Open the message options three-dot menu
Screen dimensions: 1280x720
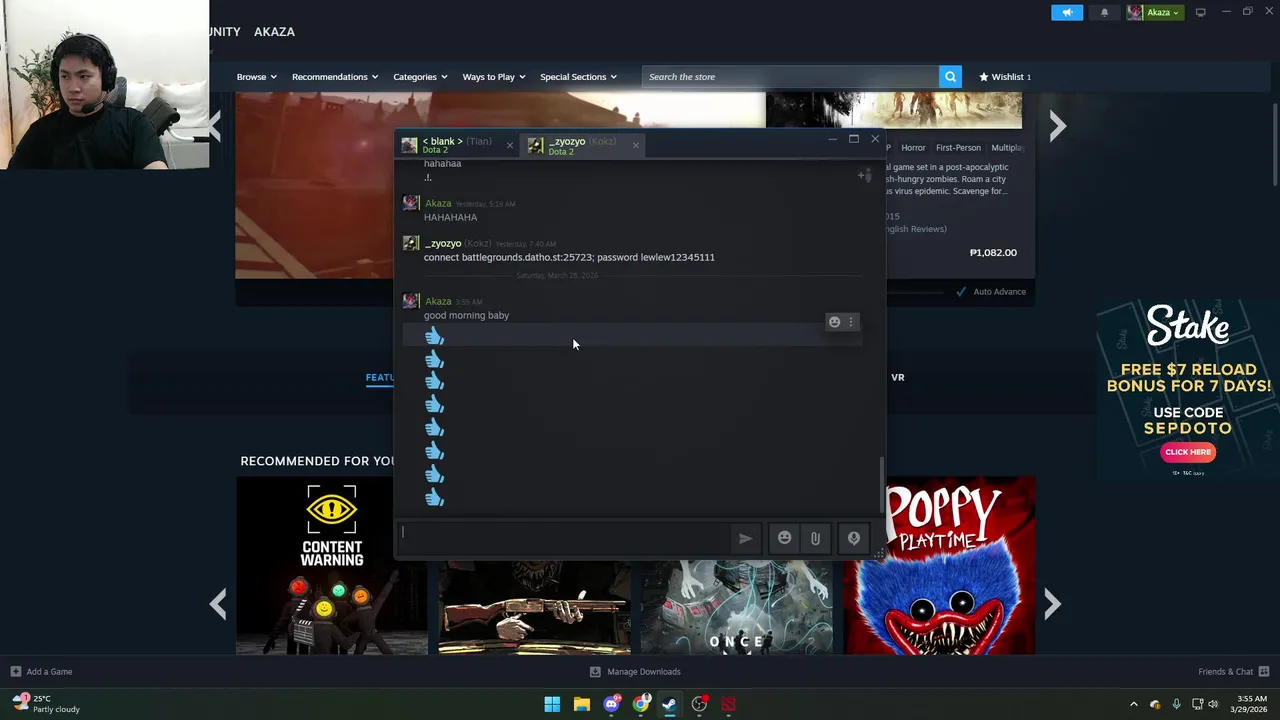[851, 322]
